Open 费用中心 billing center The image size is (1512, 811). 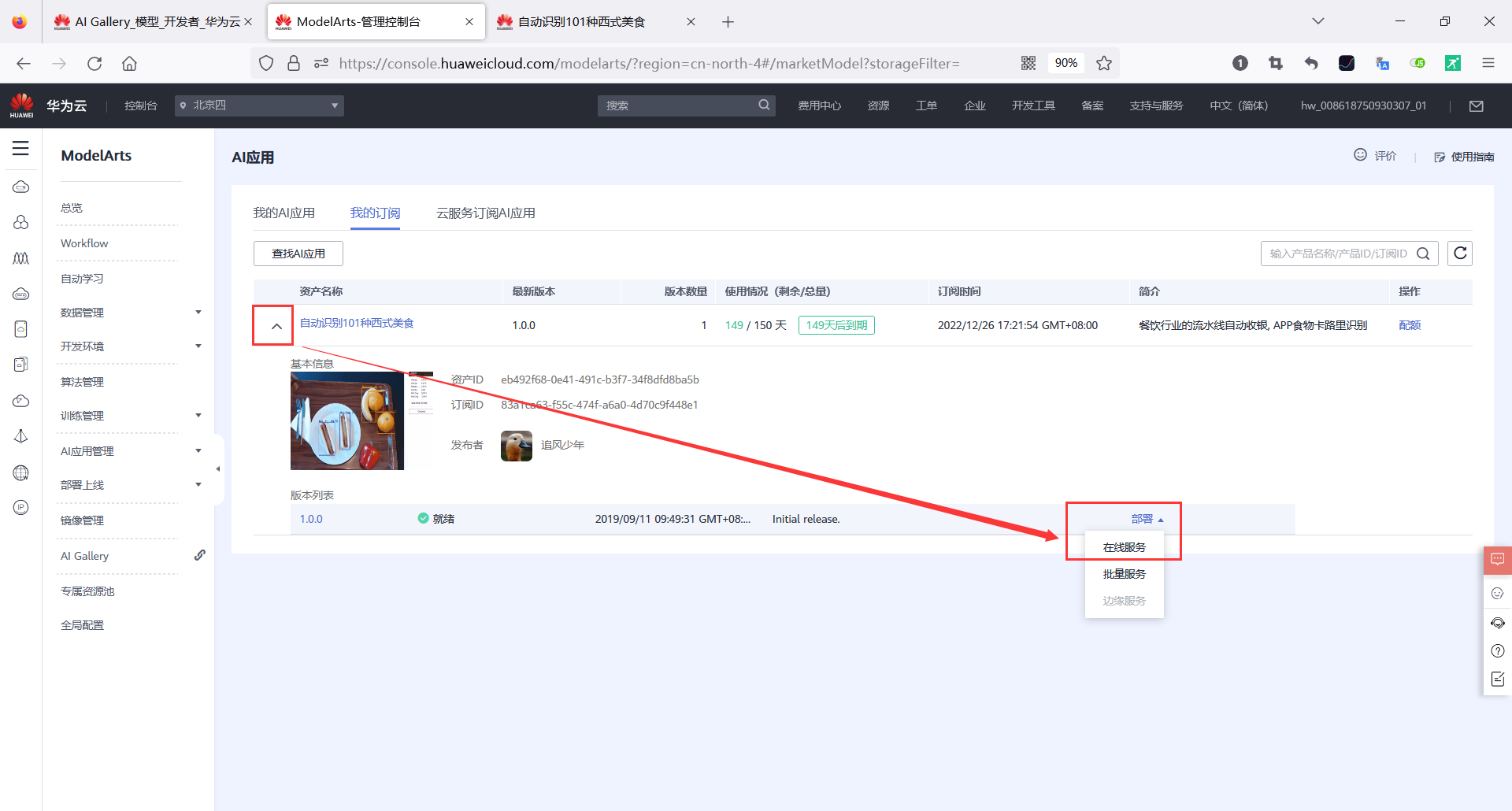pos(819,106)
